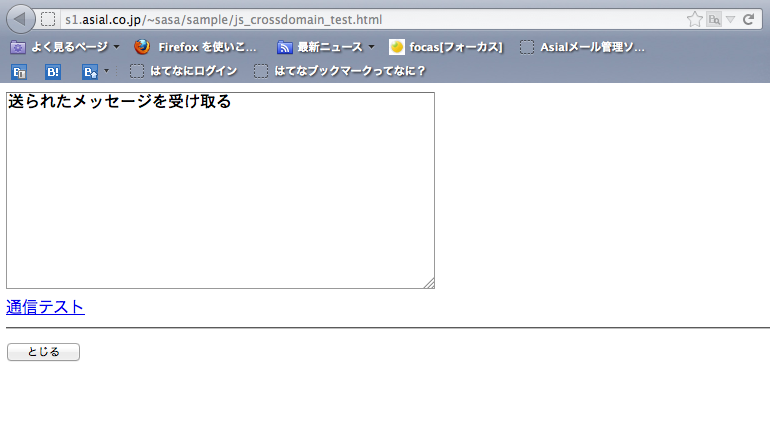Open the はてなブックマークってなに? bookmark
770x445 pixels.
pyautogui.click(x=340, y=71)
